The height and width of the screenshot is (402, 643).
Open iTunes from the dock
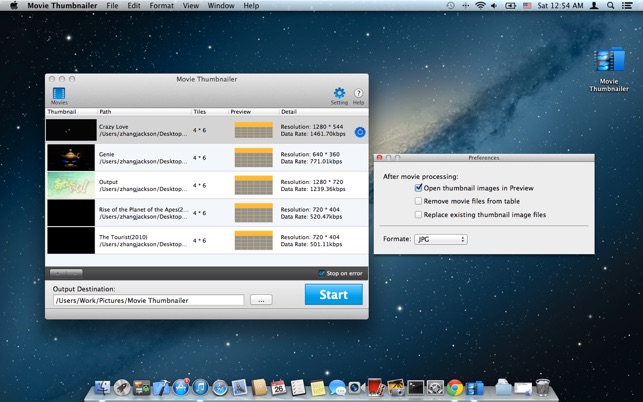[200, 388]
